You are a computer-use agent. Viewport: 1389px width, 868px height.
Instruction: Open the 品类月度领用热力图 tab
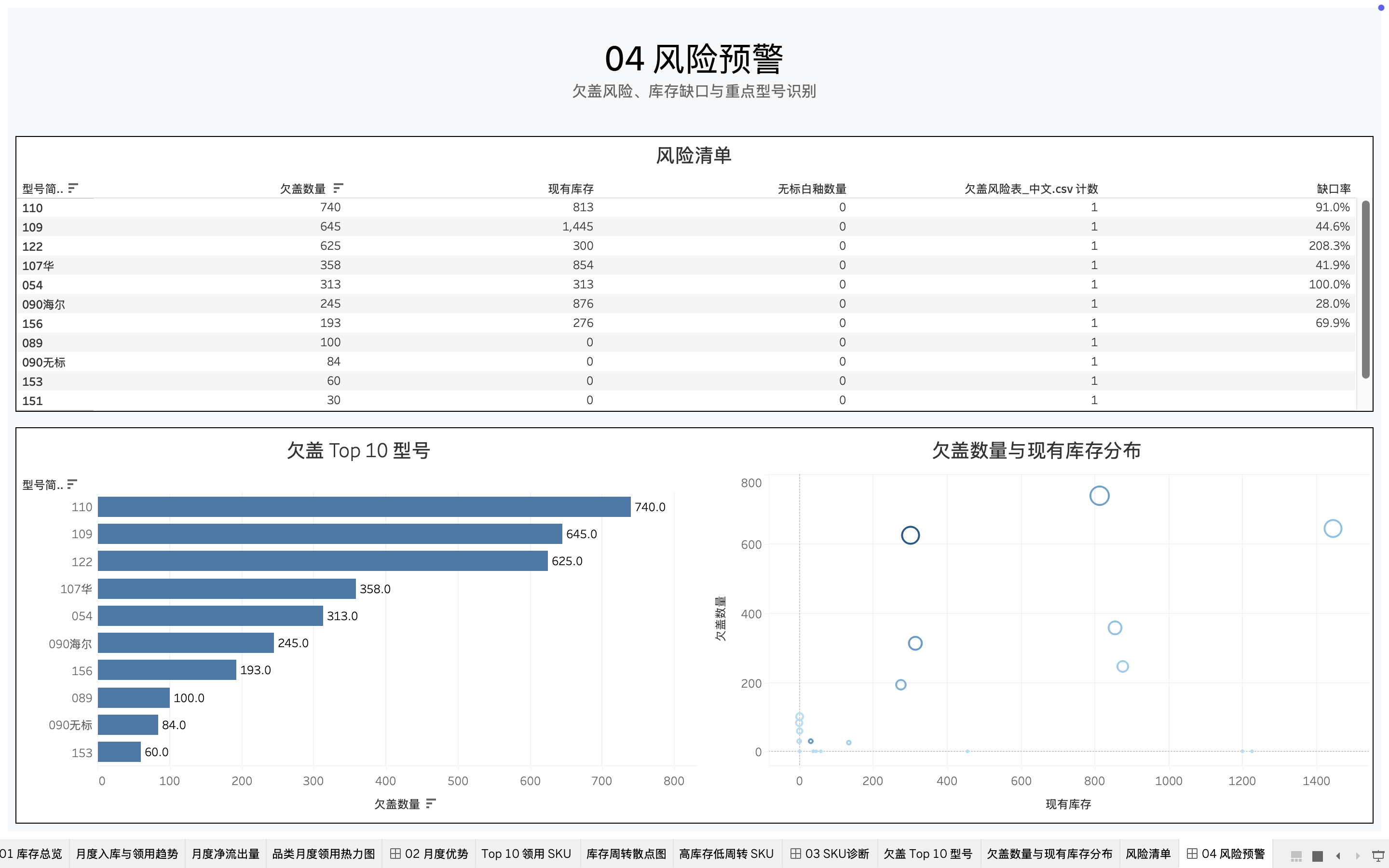[x=323, y=854]
